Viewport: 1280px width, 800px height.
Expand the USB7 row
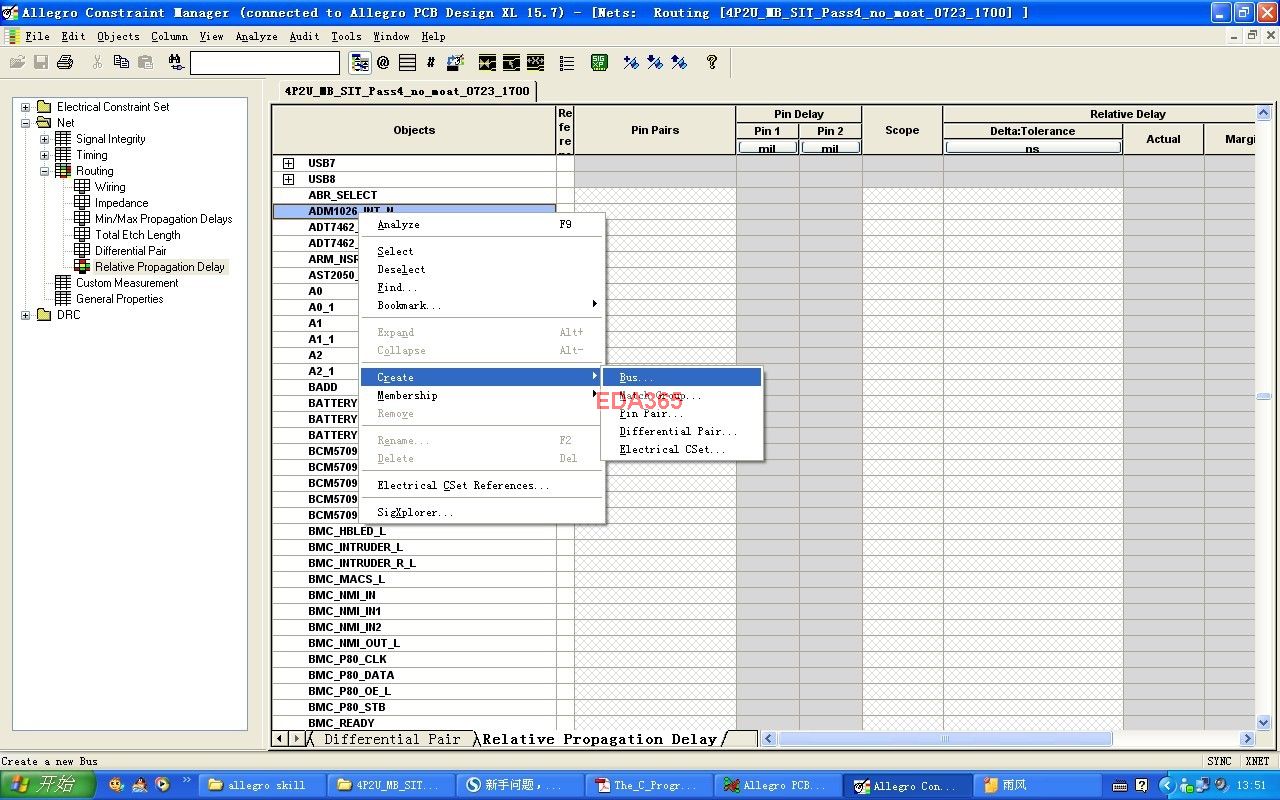[x=288, y=163]
